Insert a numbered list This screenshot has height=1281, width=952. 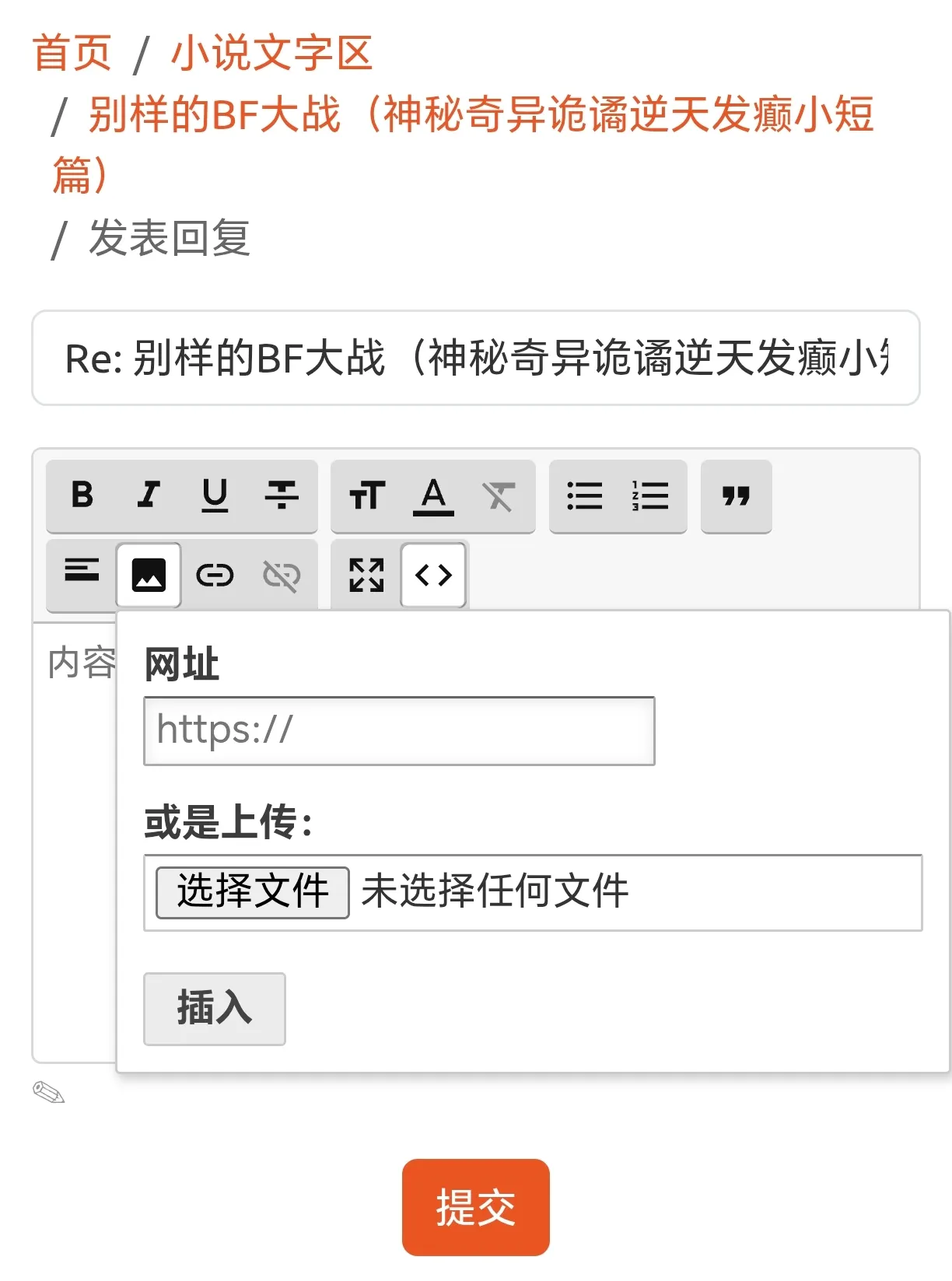click(x=651, y=495)
